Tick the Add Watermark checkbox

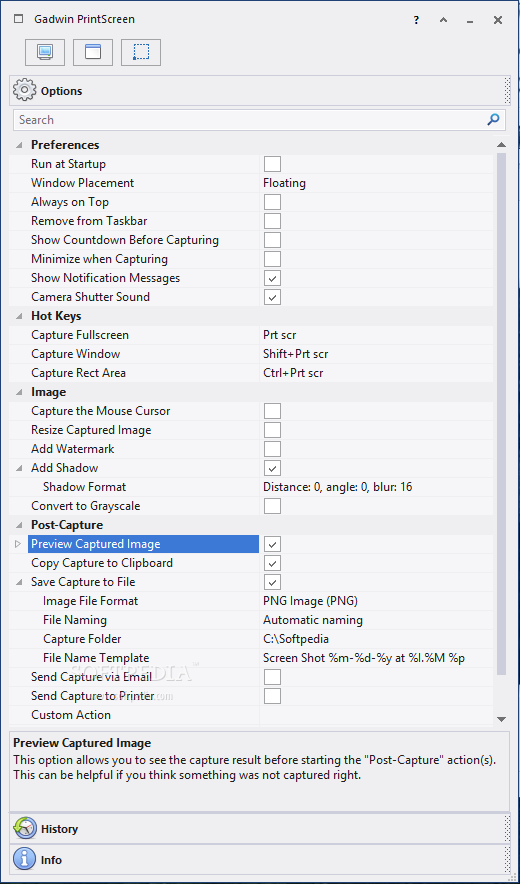click(272, 449)
